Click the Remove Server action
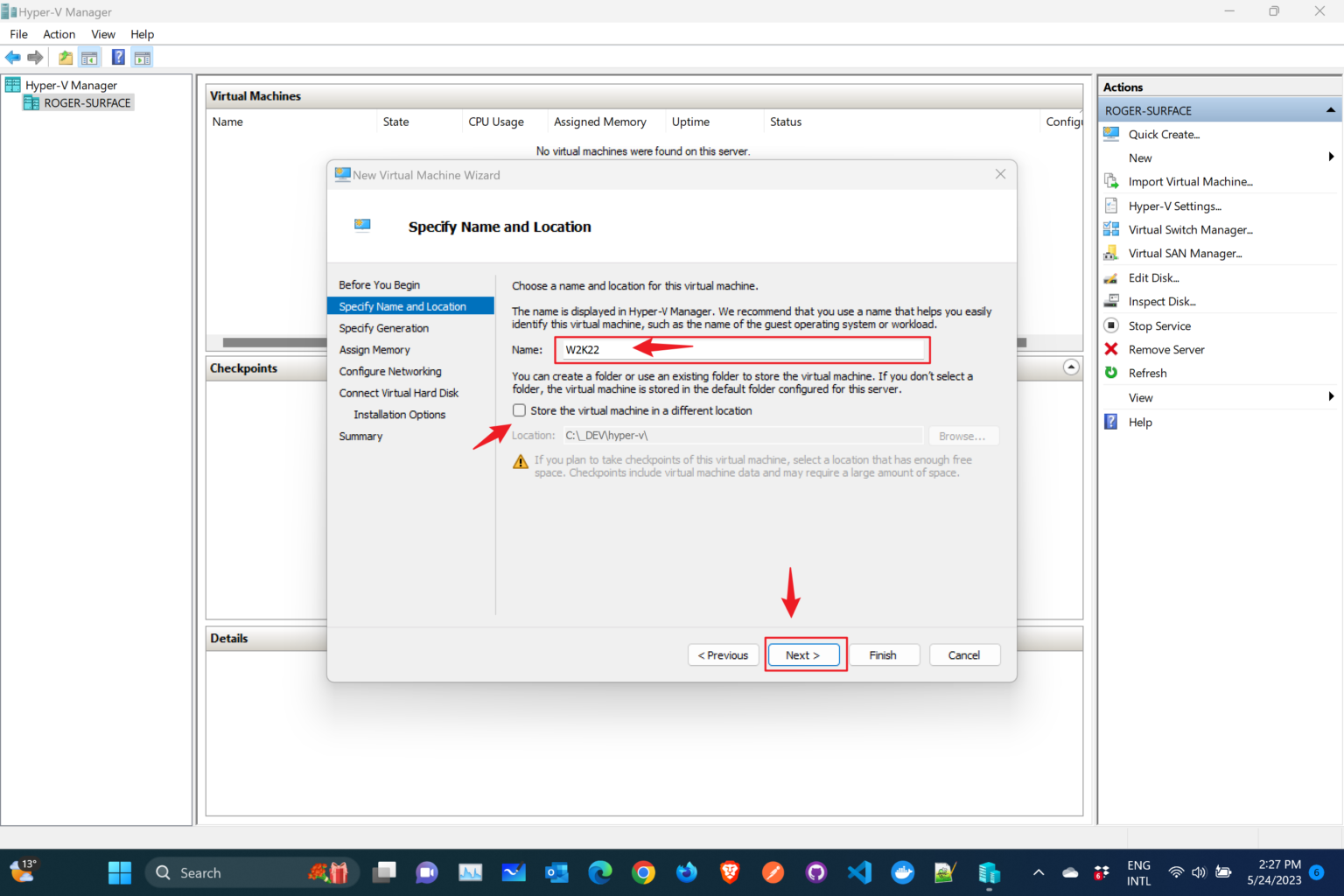The image size is (1344, 896). click(1165, 349)
